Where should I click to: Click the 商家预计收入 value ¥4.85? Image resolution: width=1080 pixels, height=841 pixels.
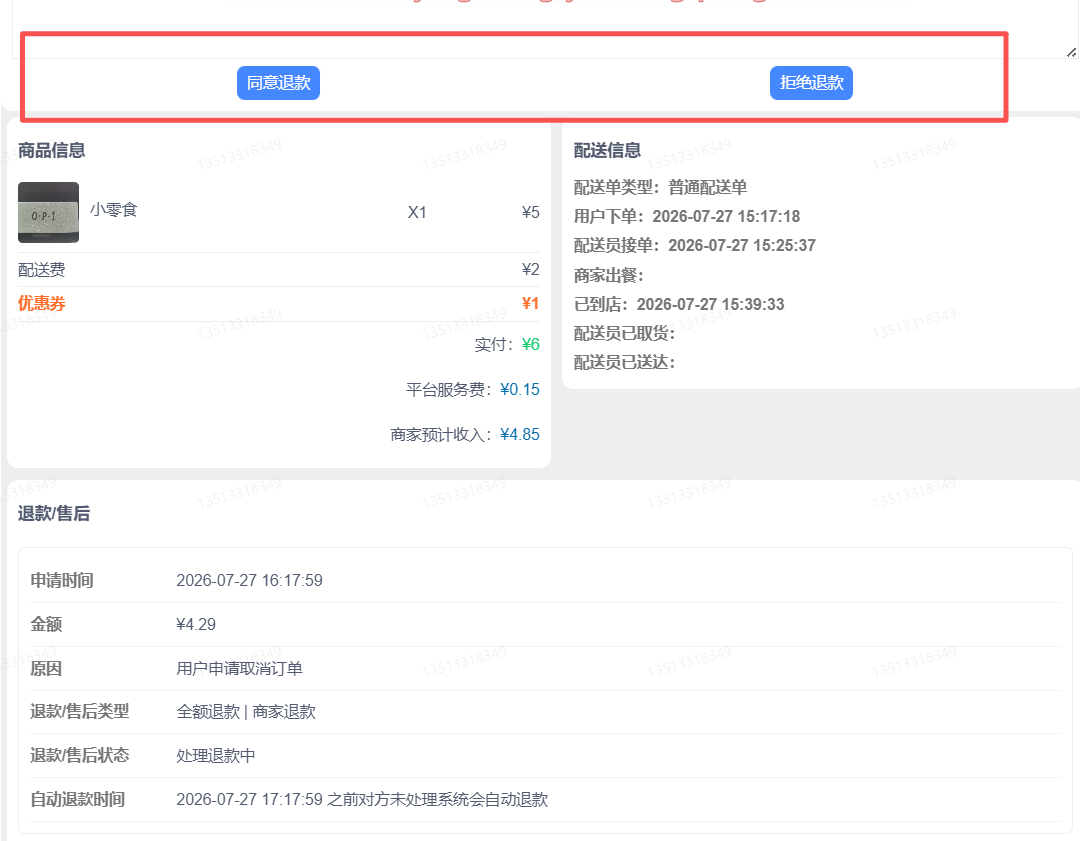pos(520,434)
